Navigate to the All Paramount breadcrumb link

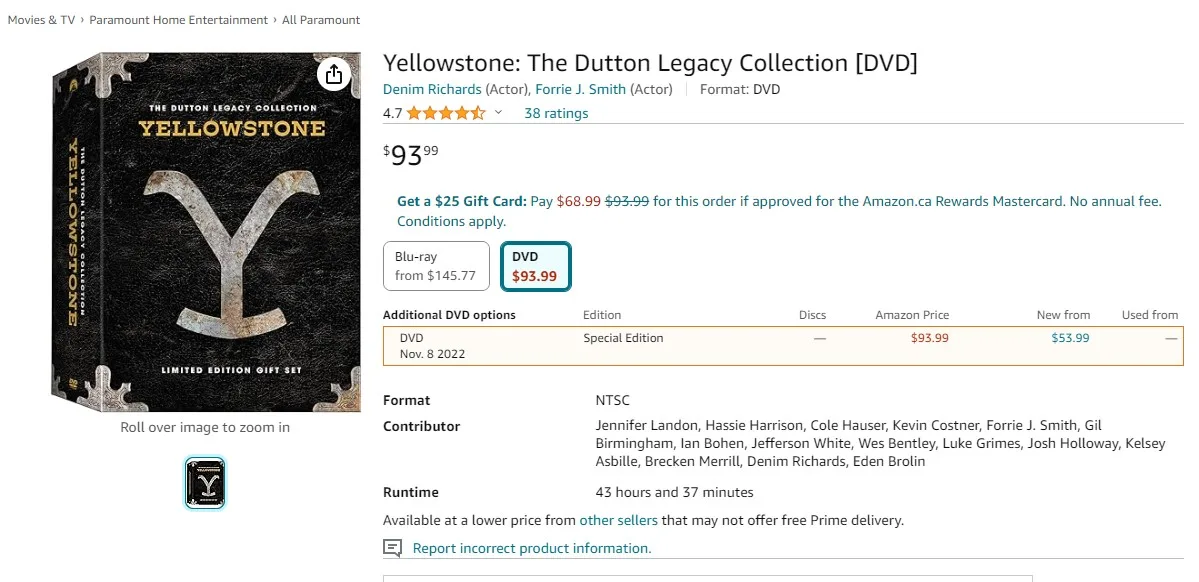point(320,19)
